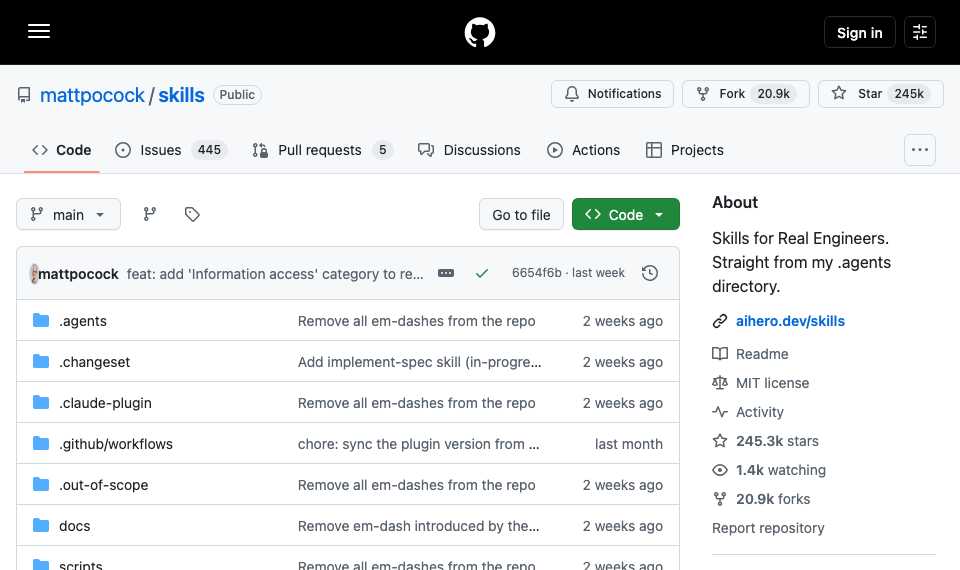The width and height of the screenshot is (960, 570).
Task: View the 20.9k forks link
Action: pos(773,499)
